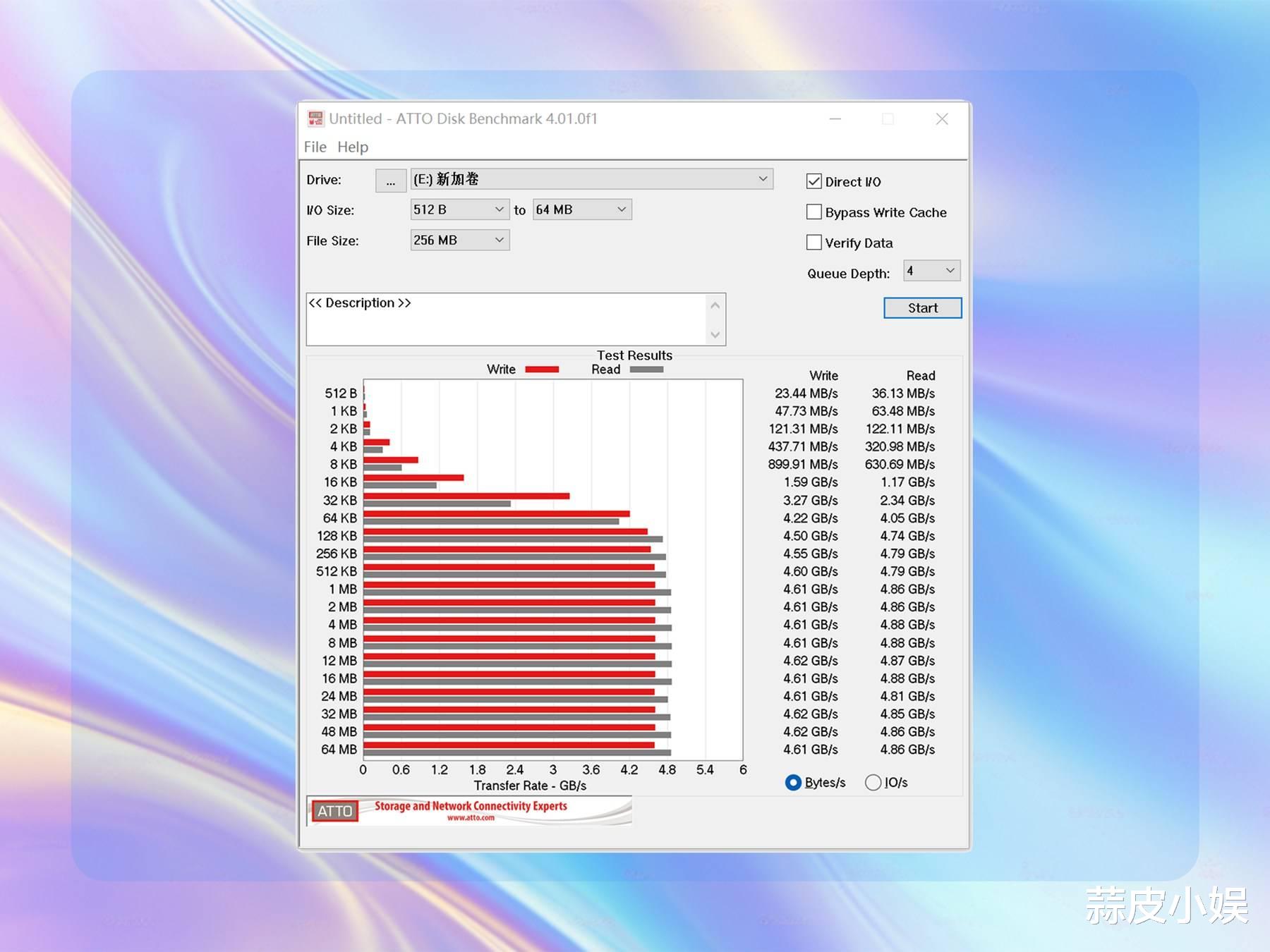The width and height of the screenshot is (1270, 952).
Task: Click the 32 KB row label
Action: (x=340, y=500)
